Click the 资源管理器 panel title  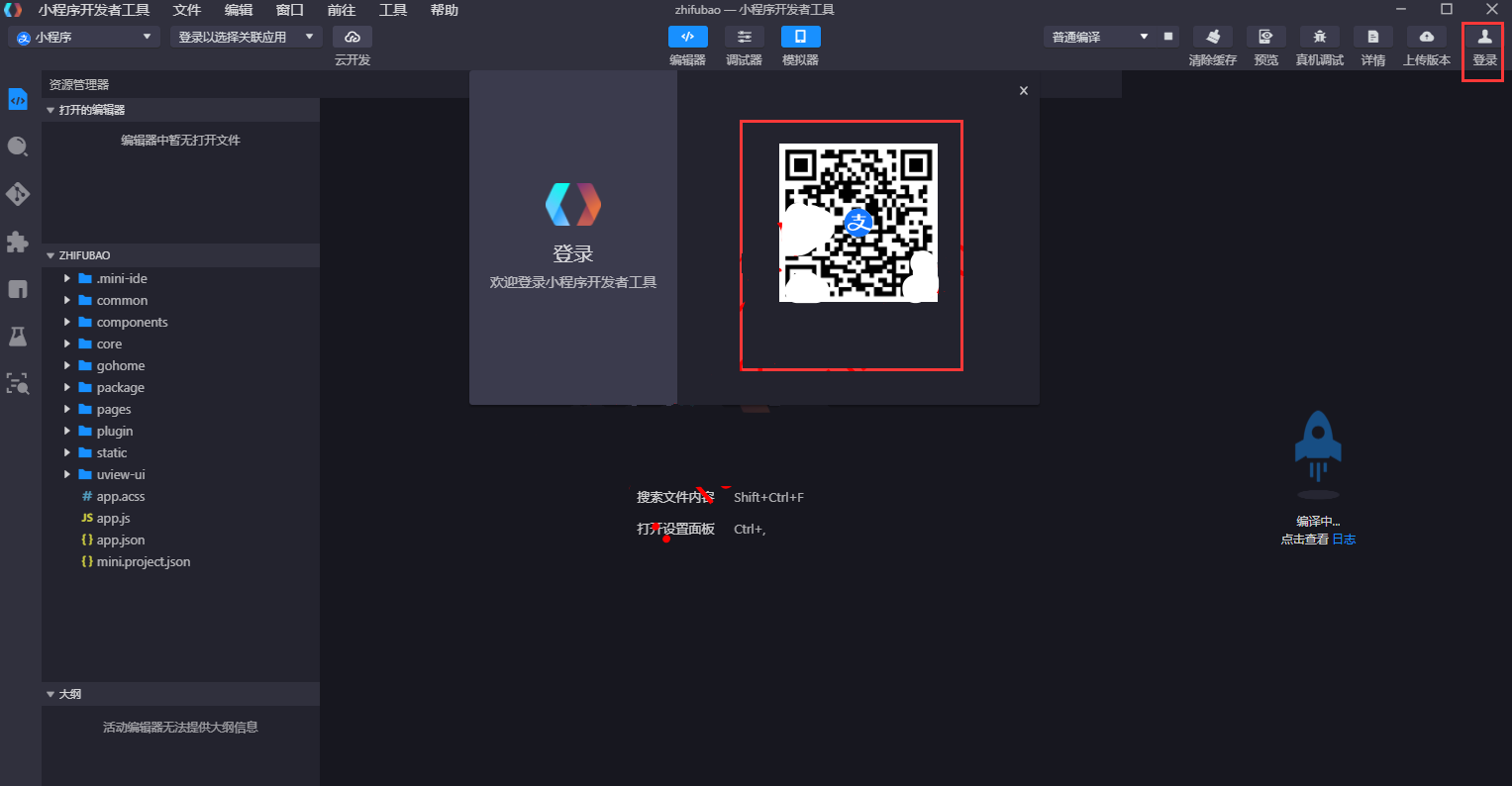point(79,85)
